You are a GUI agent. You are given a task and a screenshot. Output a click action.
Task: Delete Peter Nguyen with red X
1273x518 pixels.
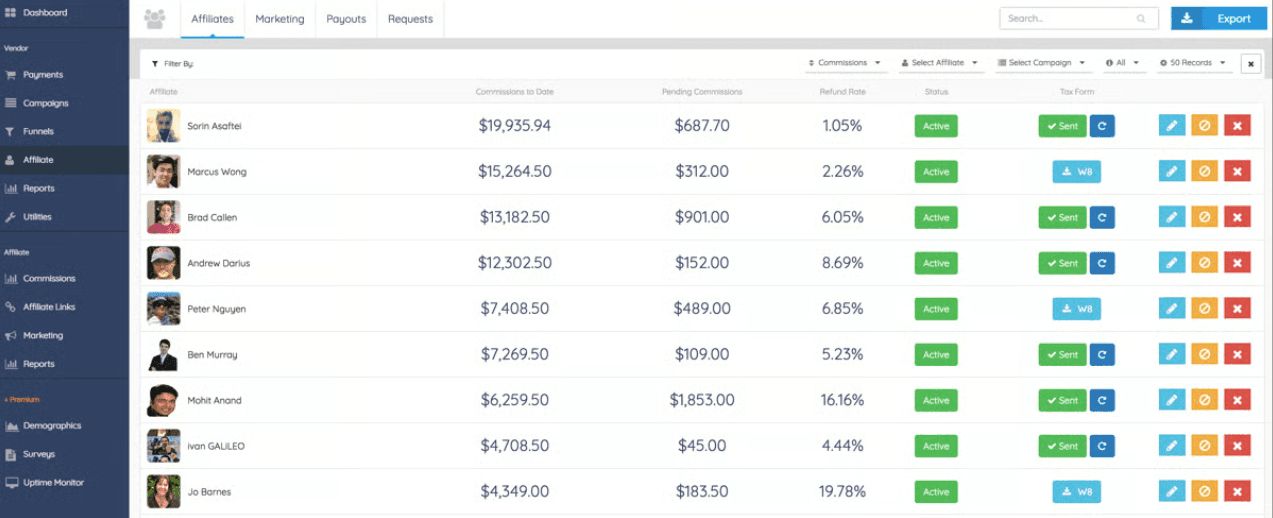tap(1237, 309)
